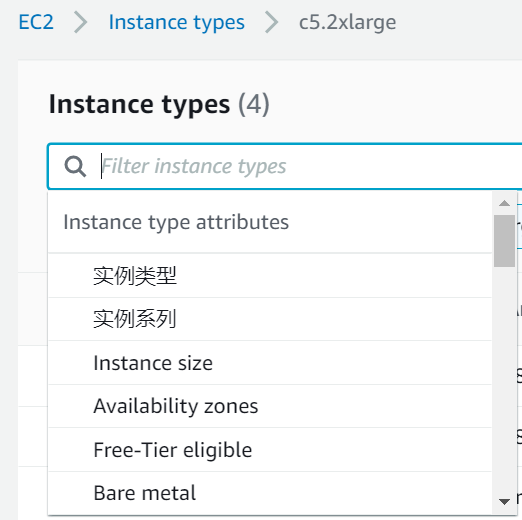Viewport: 522px width, 520px height.
Task: Click the dropdown scrollbar down arrow
Action: coord(504,501)
